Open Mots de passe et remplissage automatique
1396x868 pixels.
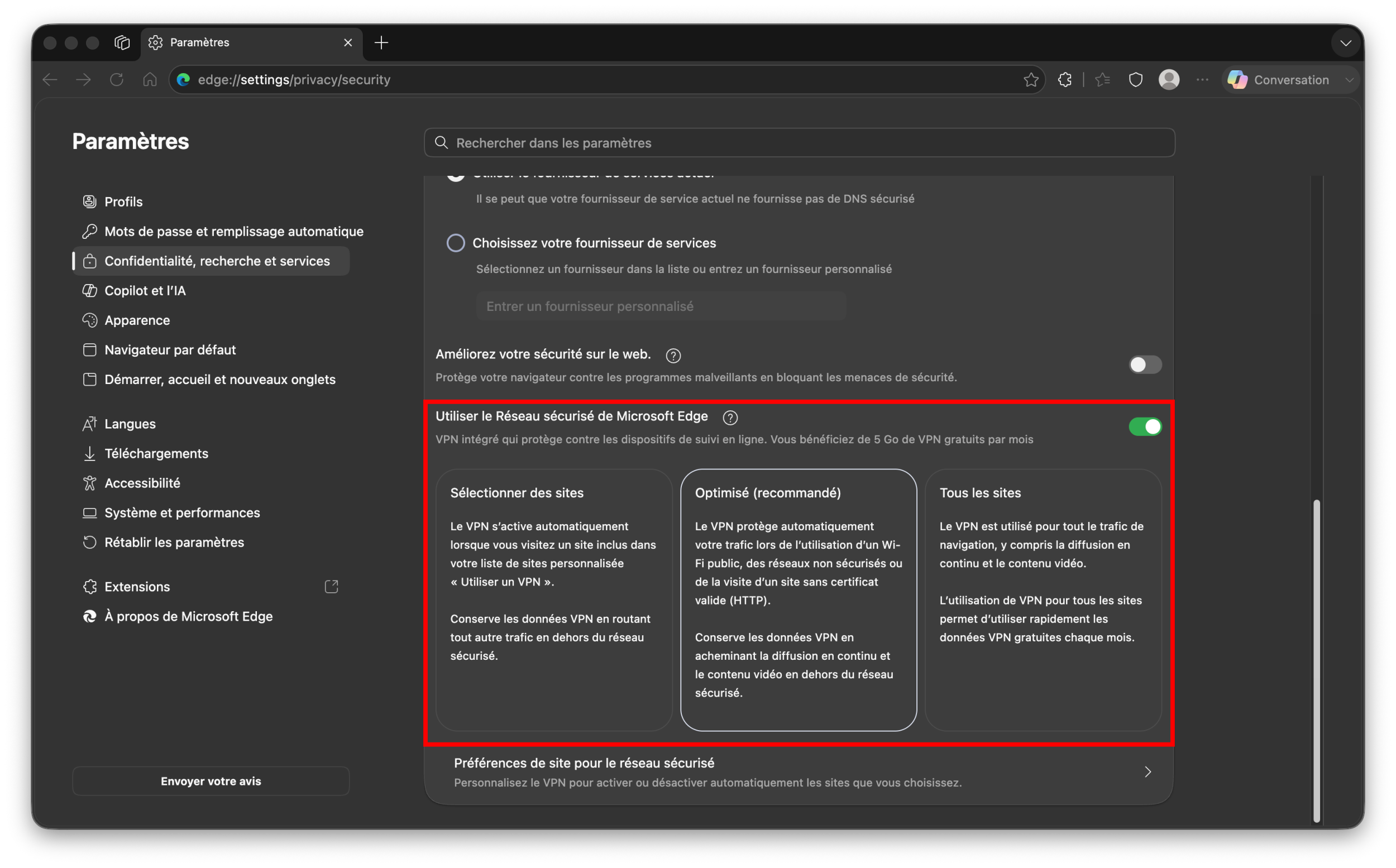click(x=211, y=231)
